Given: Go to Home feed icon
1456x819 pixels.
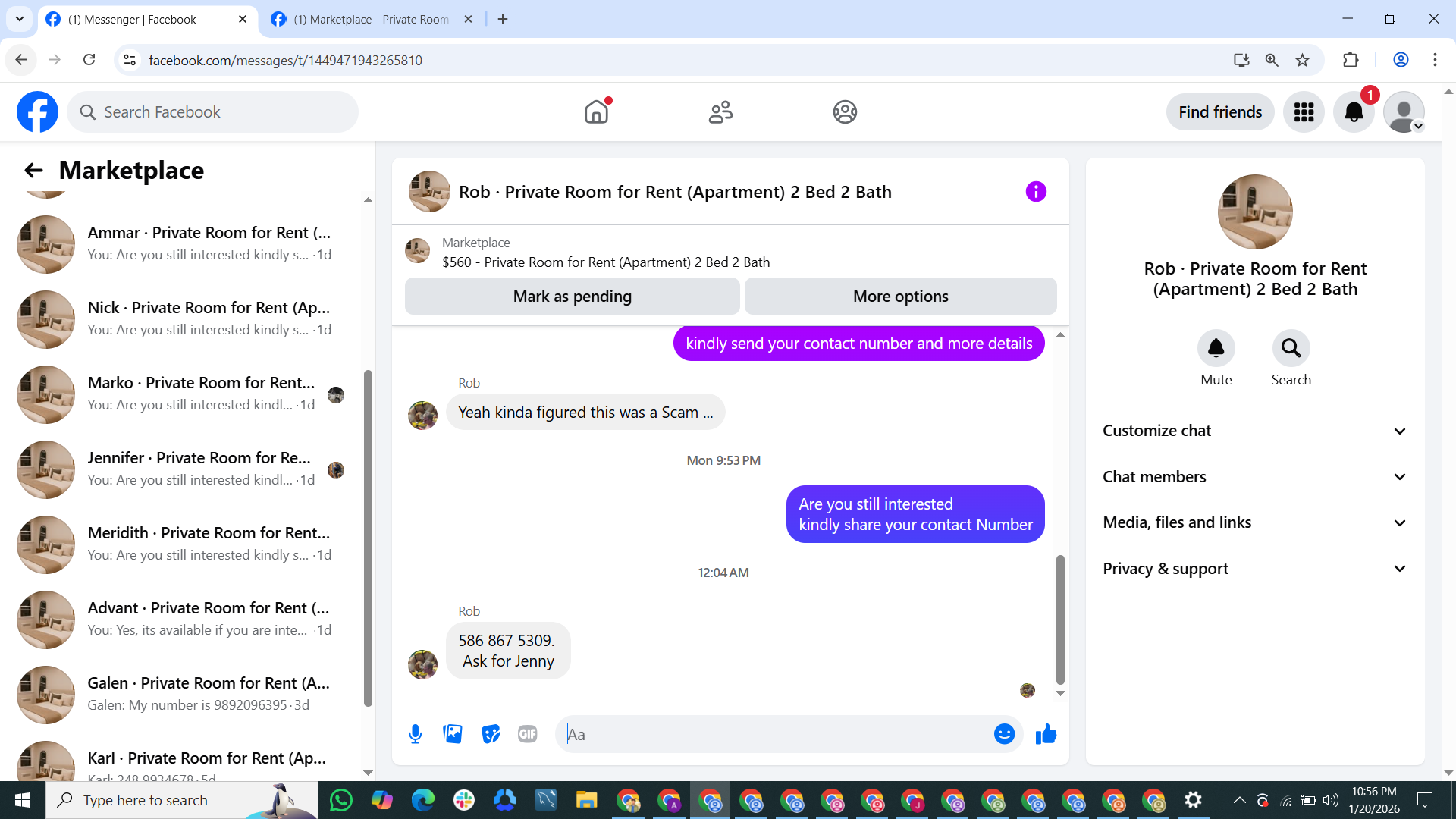Looking at the screenshot, I should 597,112.
